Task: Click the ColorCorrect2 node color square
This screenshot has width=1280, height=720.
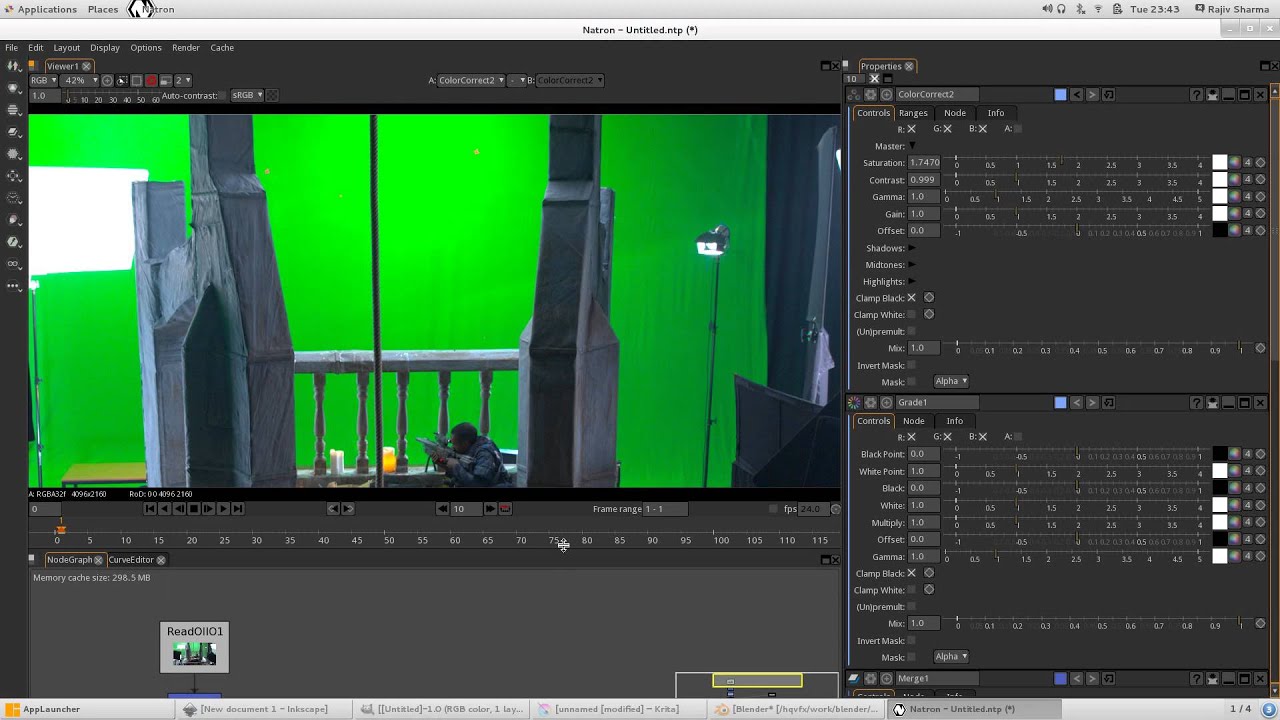Action: point(1060,94)
